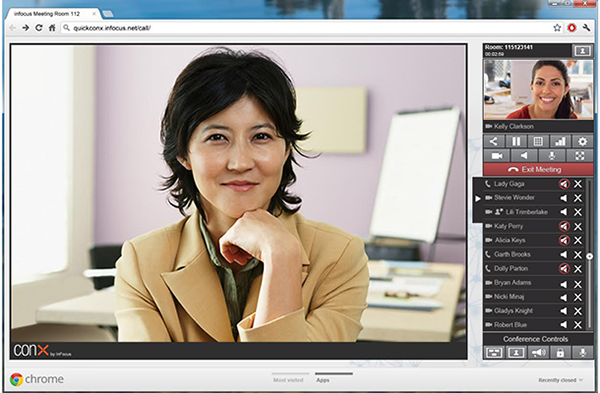Remove Nicki Minaj with the X icon

point(578,297)
